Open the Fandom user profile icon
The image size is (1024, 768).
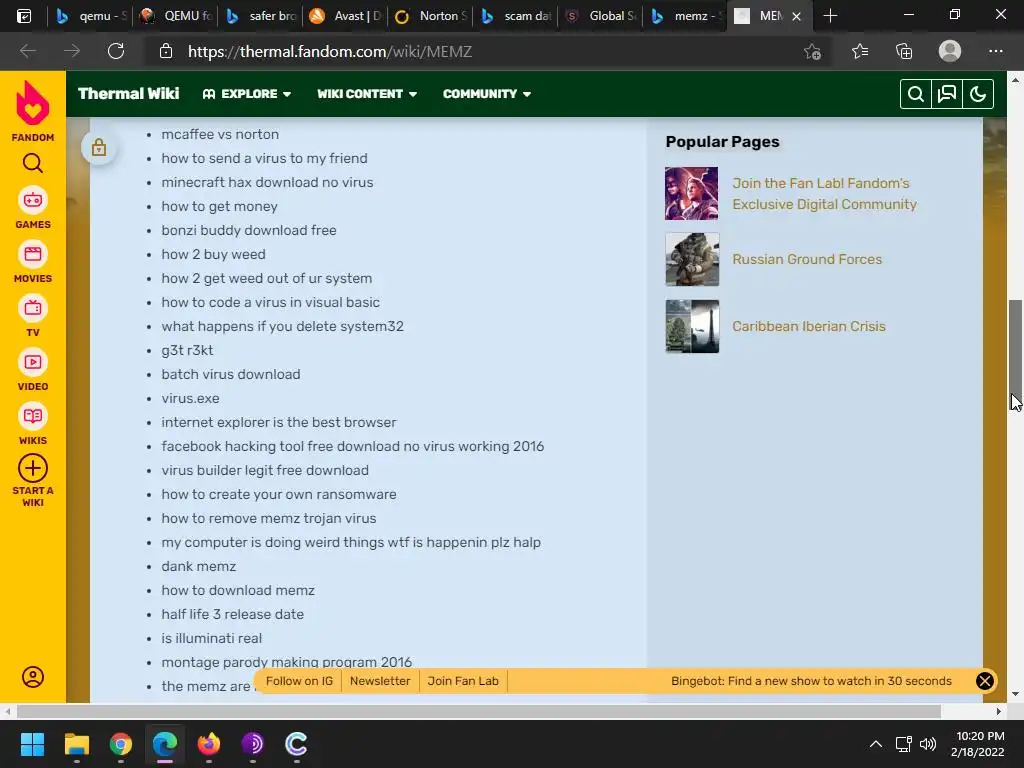click(x=33, y=677)
